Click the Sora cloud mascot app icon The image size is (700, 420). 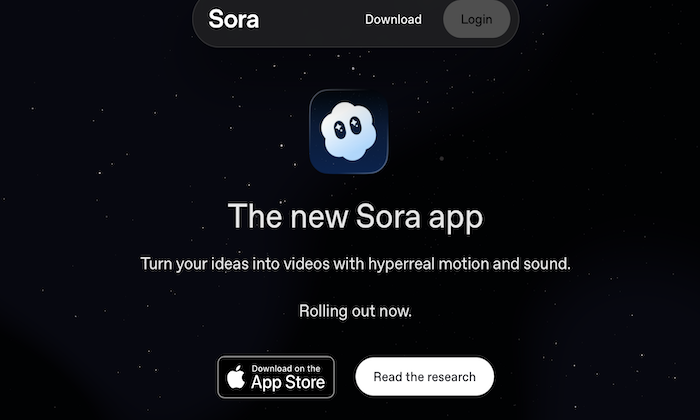pos(349,131)
